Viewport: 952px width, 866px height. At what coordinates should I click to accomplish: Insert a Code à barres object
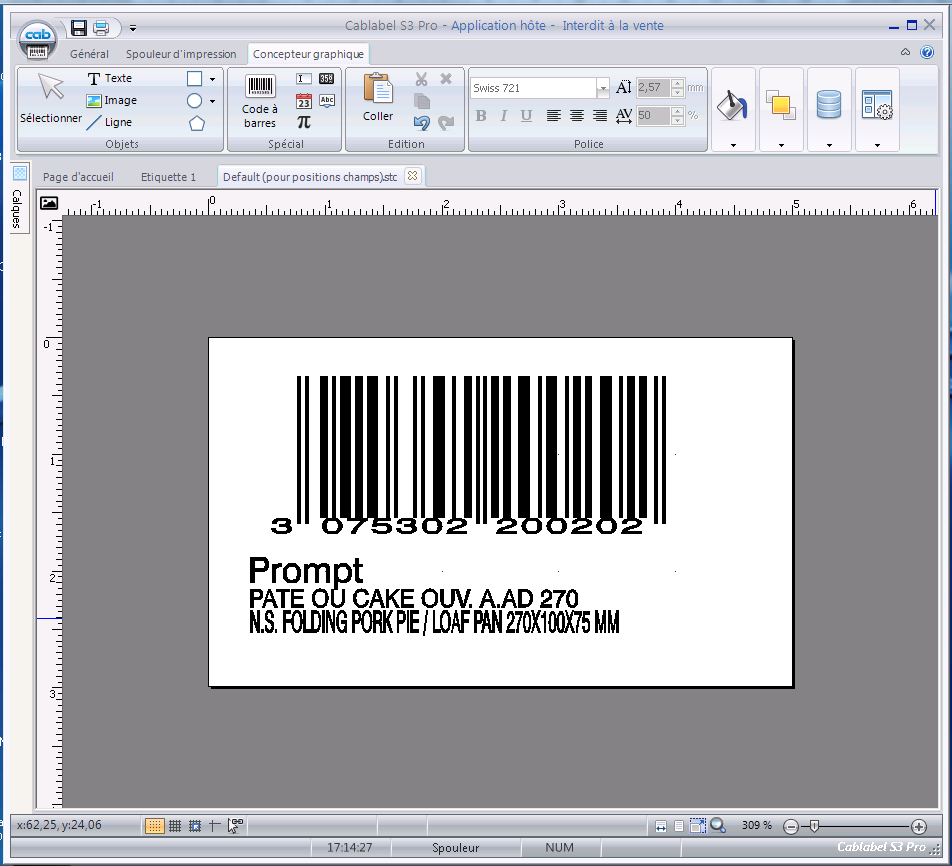coord(260,101)
